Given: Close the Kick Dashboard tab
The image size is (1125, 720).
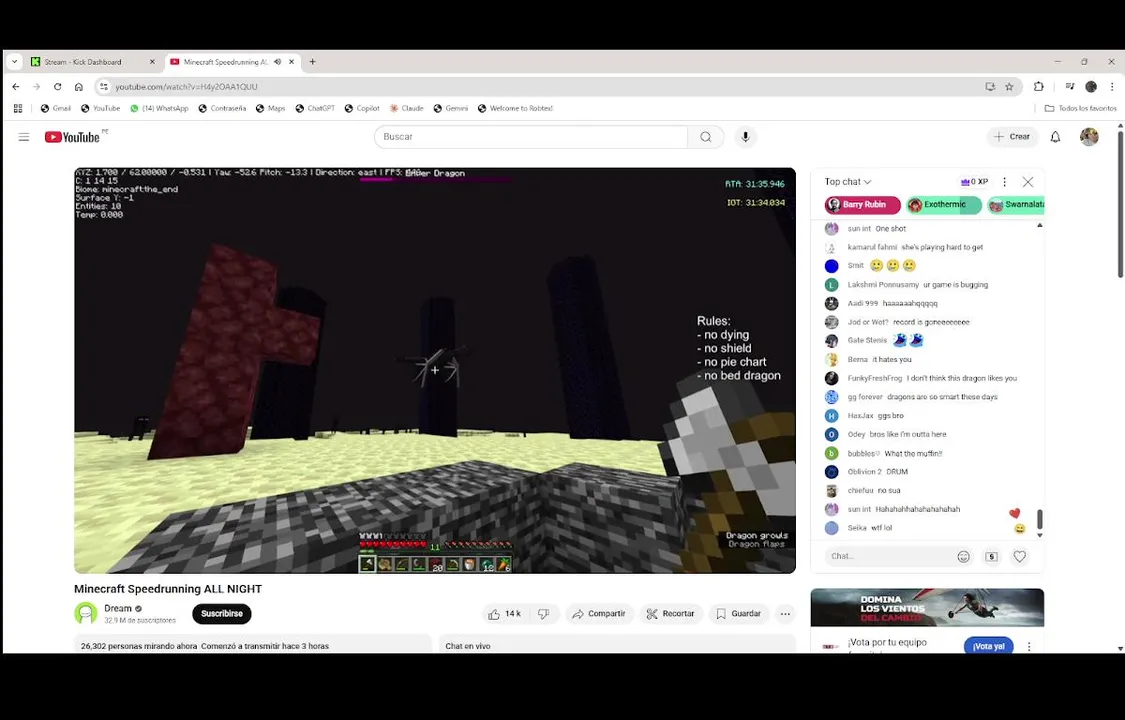Looking at the screenshot, I should tap(152, 62).
